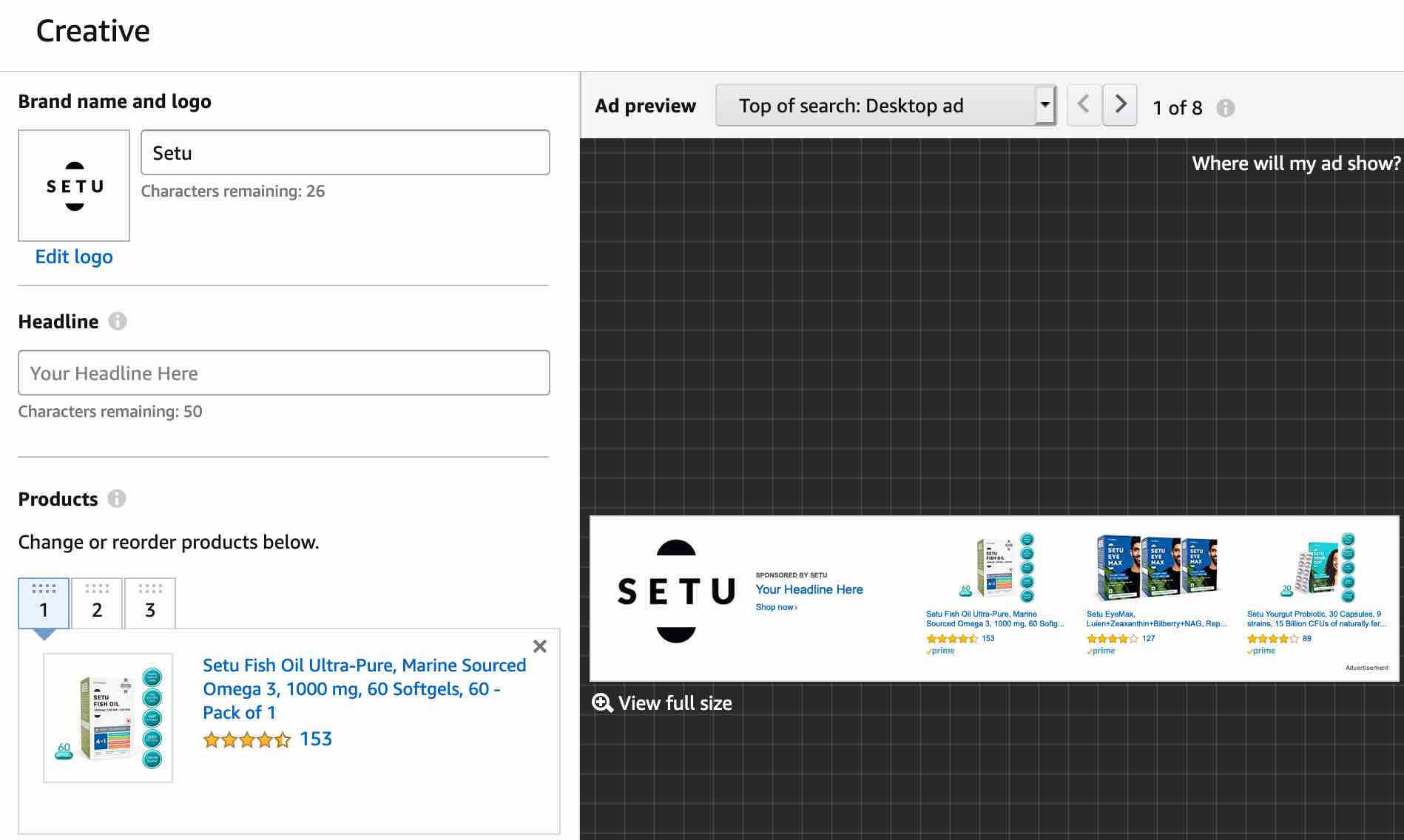Image resolution: width=1404 pixels, height=840 pixels.
Task: Open the Top of search ad placement dropdown
Action: click(885, 105)
